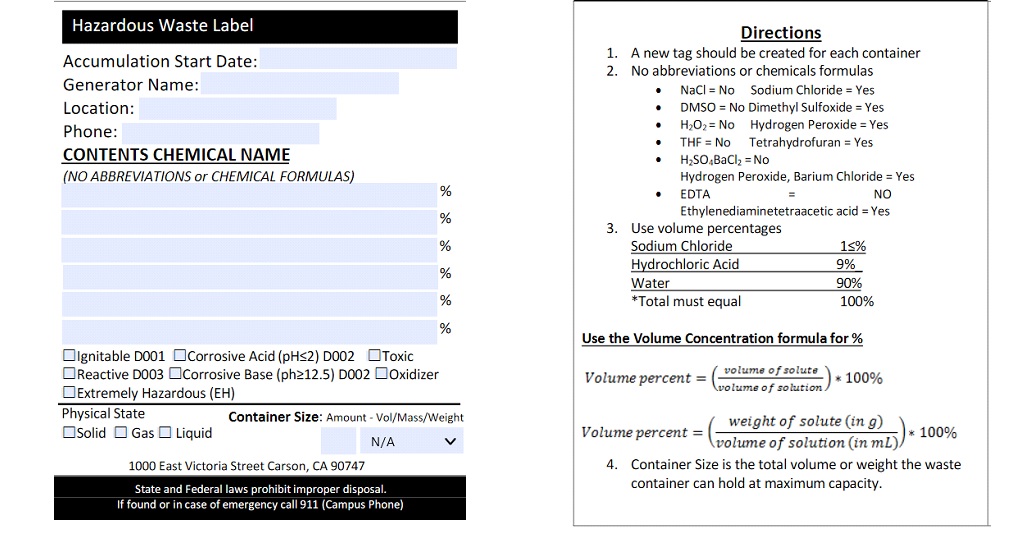
Task: Tick the Toxic checkbox
Action: click(x=374, y=355)
